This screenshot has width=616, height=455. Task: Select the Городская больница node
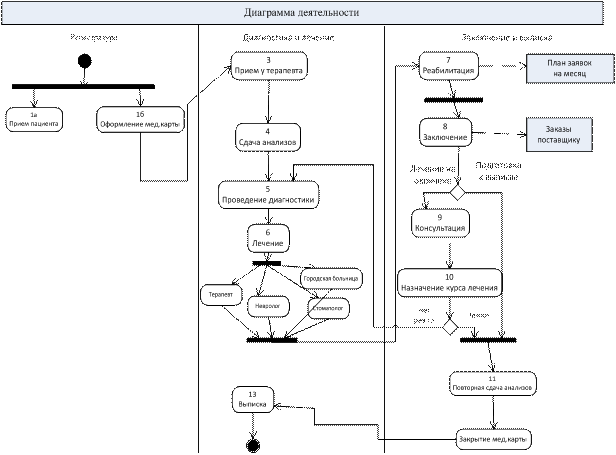coord(331,277)
